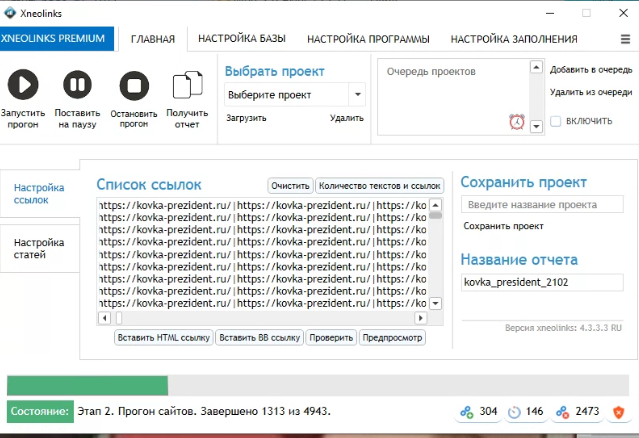The height and width of the screenshot is (438, 639).
Task: Click links list scroll right arrow
Action: (x=420, y=318)
